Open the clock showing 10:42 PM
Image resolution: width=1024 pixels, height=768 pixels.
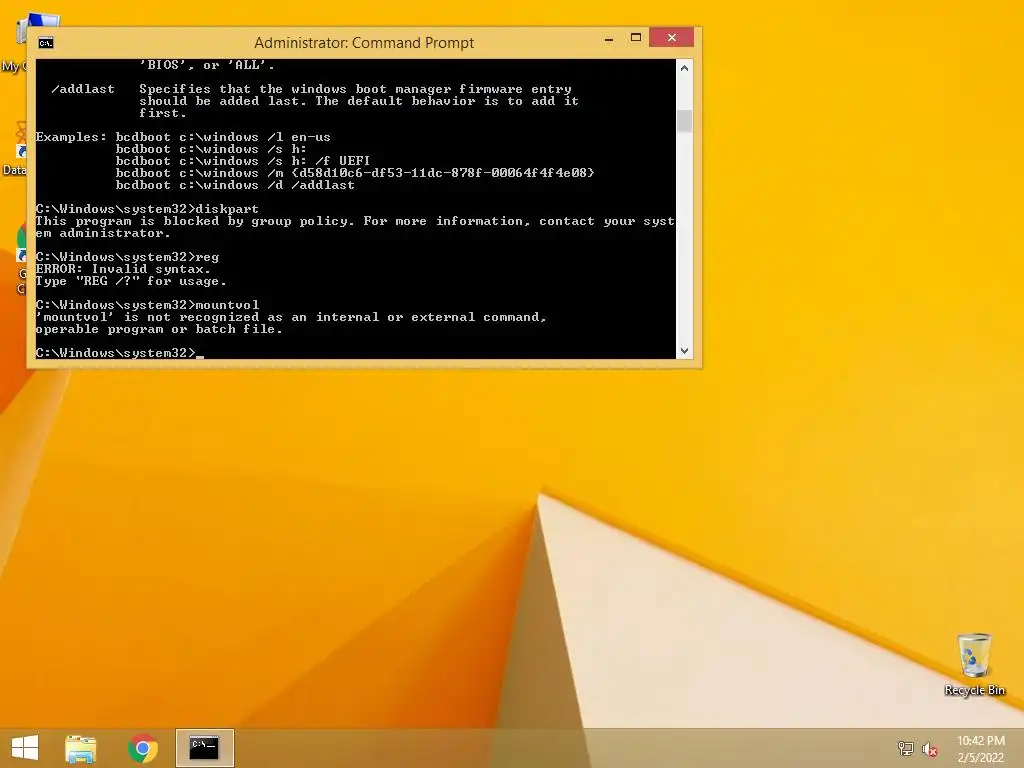point(980,749)
